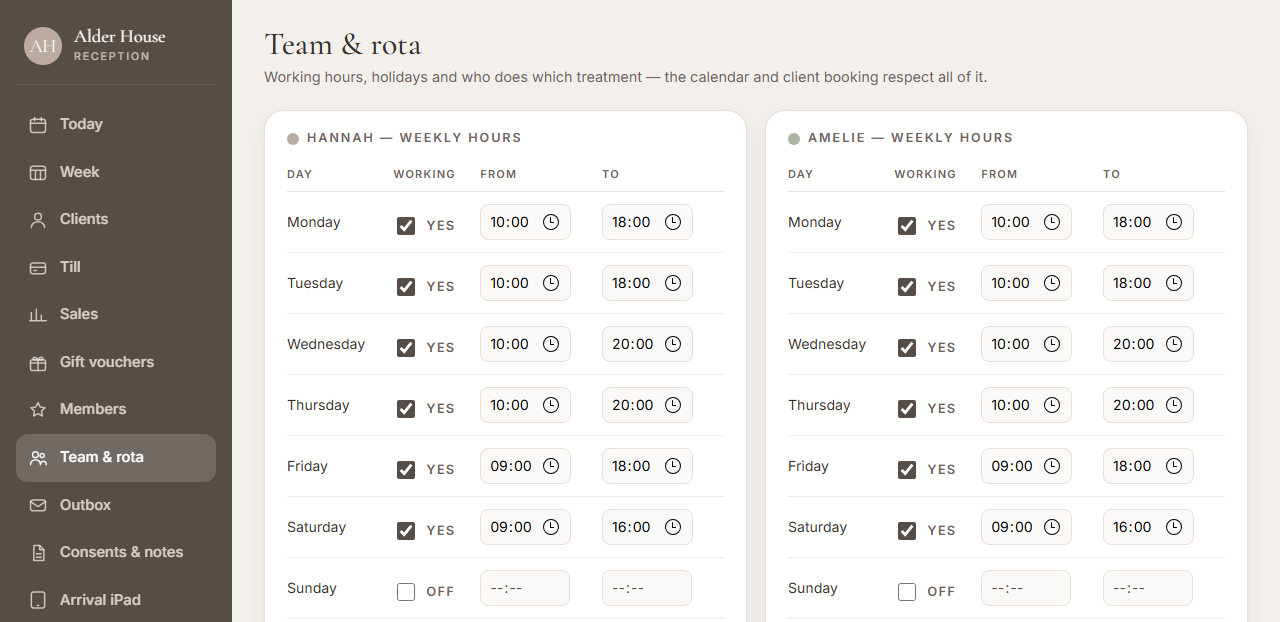Screen dimensions: 1280x622
Task: Click Amelie's disabled Sunday to time field
Action: point(1148,588)
